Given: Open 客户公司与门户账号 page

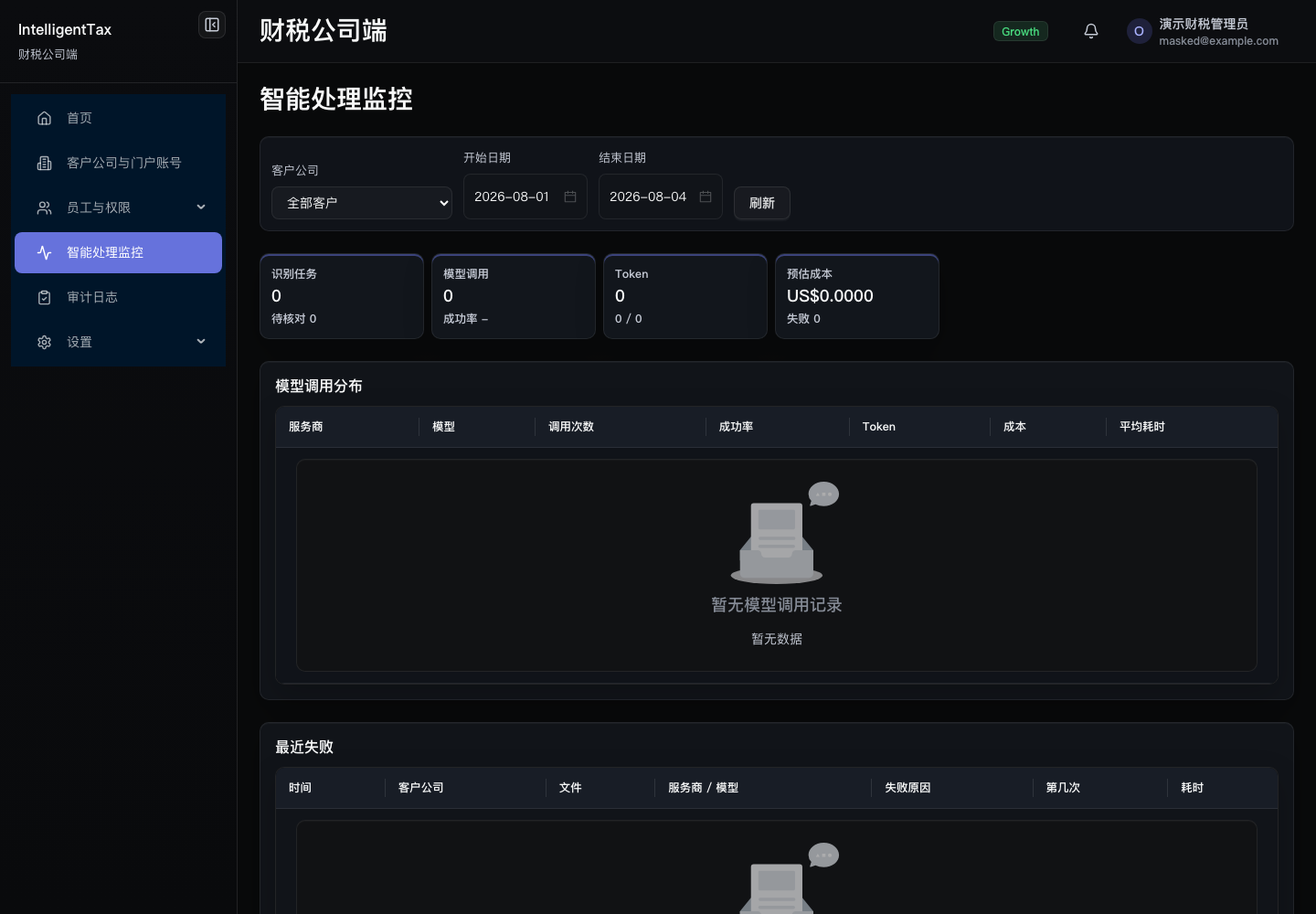Looking at the screenshot, I should 118,163.
